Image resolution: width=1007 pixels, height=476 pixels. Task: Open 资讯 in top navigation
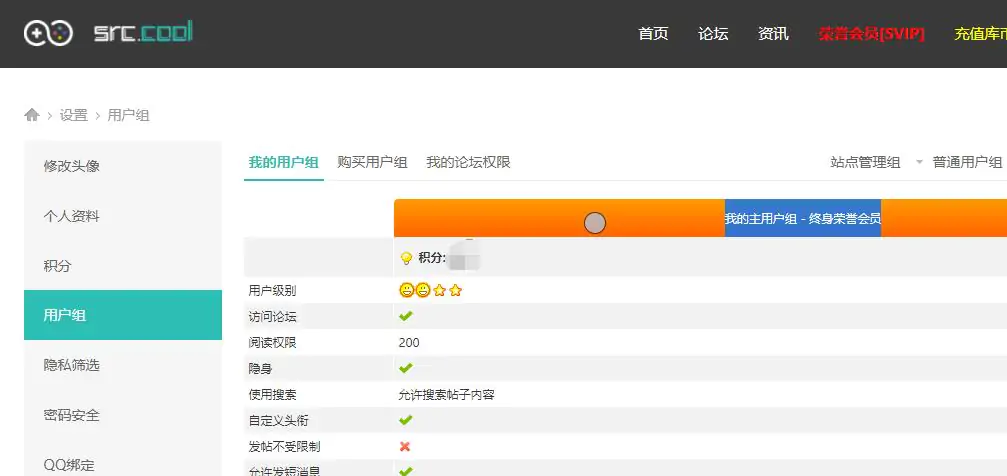[x=773, y=33]
